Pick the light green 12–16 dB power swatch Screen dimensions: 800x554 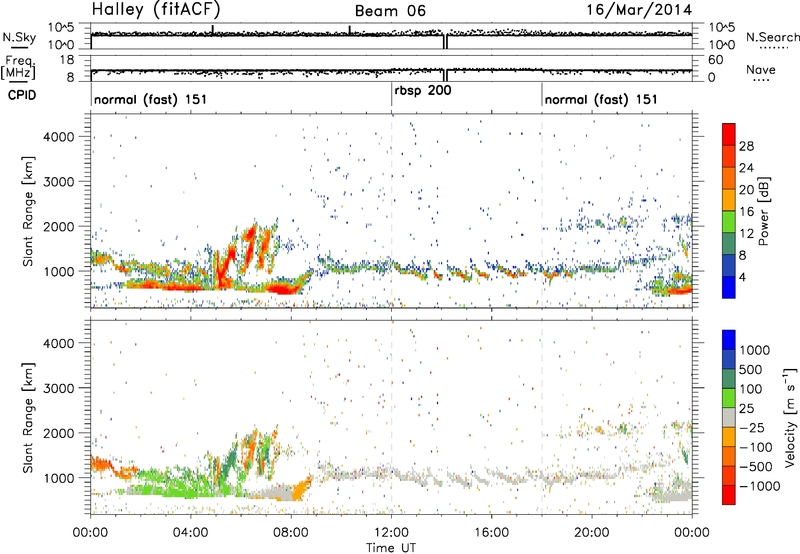click(x=729, y=222)
